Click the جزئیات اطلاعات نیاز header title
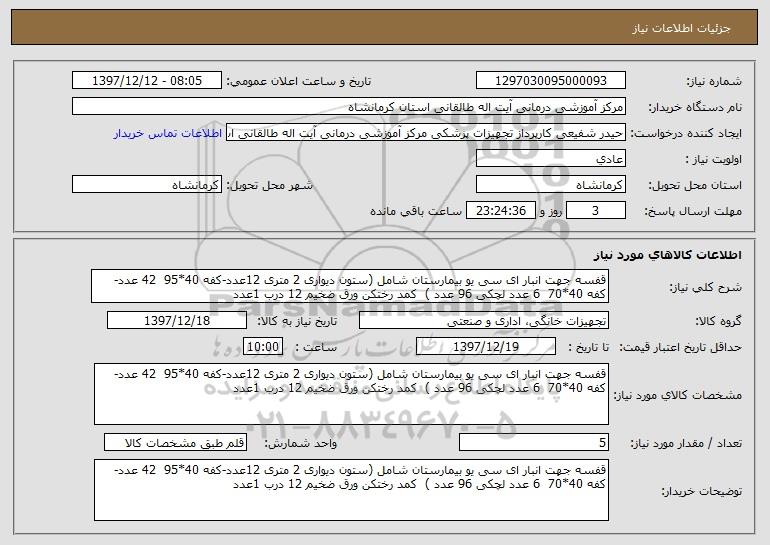Image resolution: width=770 pixels, height=545 pixels. click(x=681, y=28)
